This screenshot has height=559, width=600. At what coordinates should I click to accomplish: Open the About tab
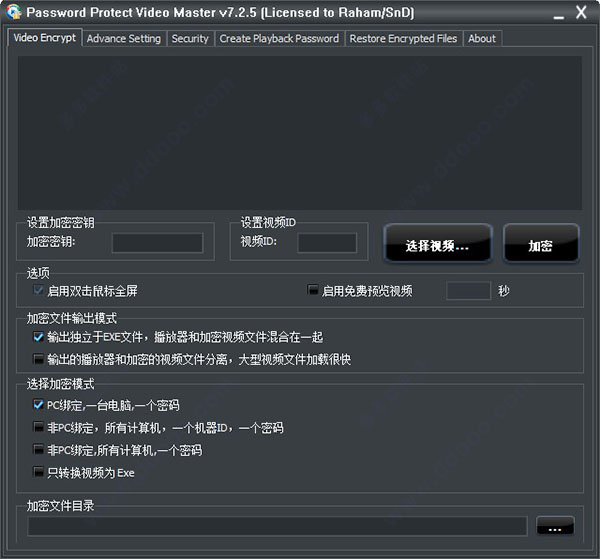[482, 39]
